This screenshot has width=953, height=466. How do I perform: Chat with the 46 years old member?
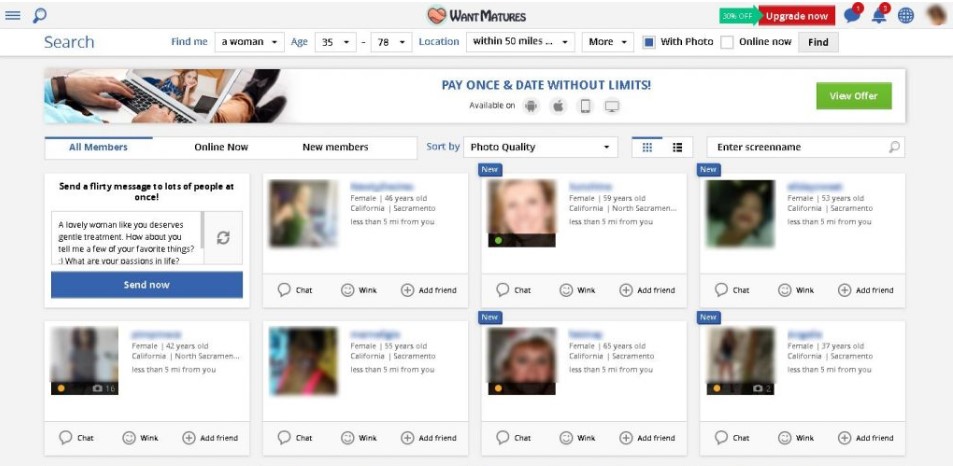(295, 290)
